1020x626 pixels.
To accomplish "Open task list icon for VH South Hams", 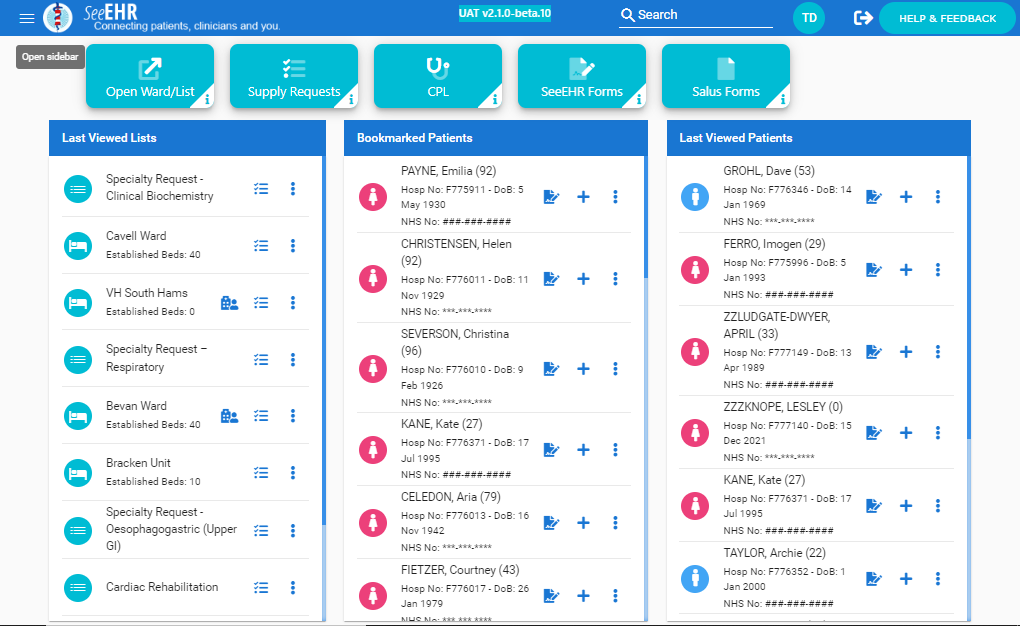I will pyautogui.click(x=261, y=303).
